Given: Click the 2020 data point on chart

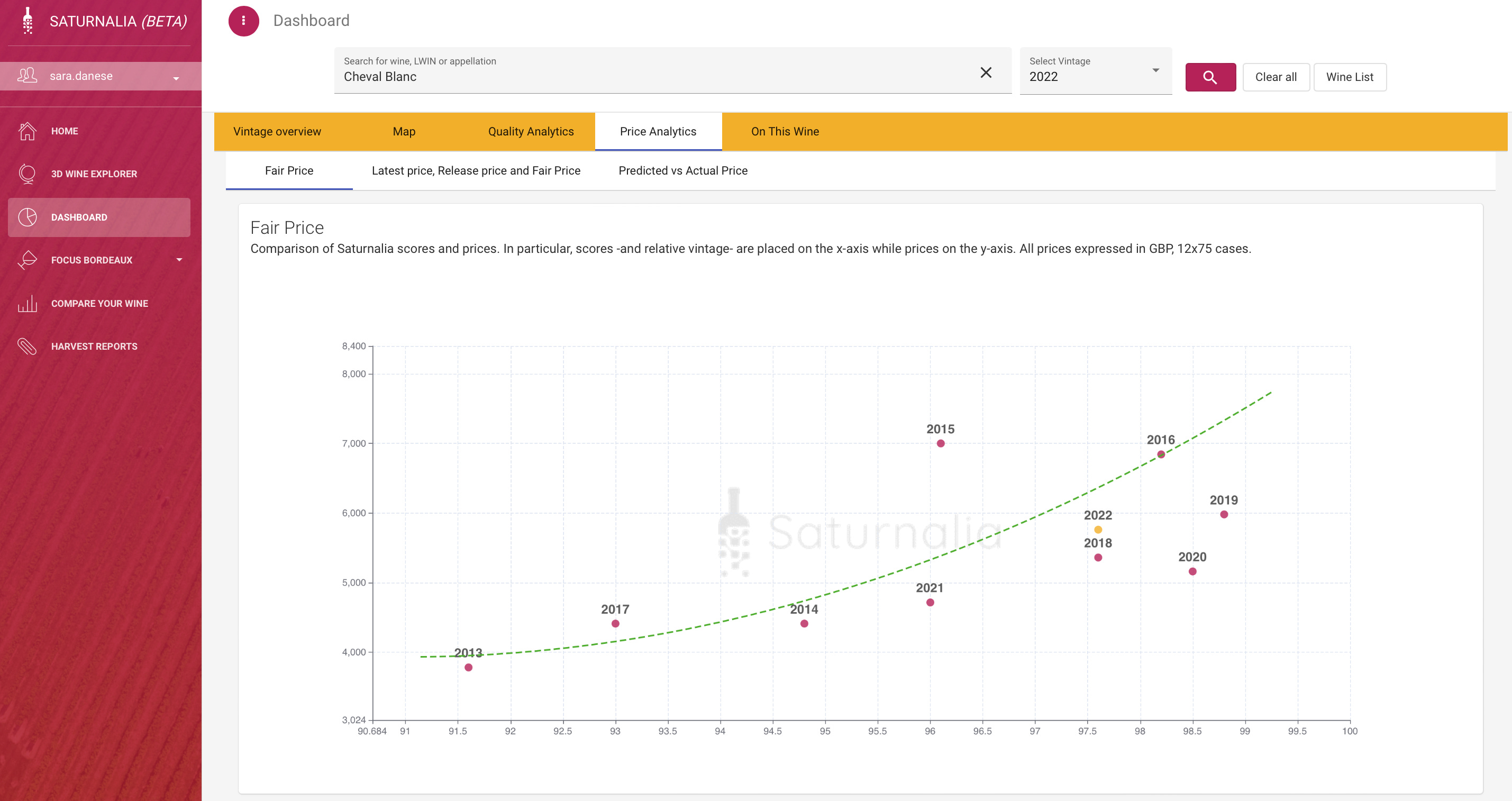Looking at the screenshot, I should tap(1192, 571).
